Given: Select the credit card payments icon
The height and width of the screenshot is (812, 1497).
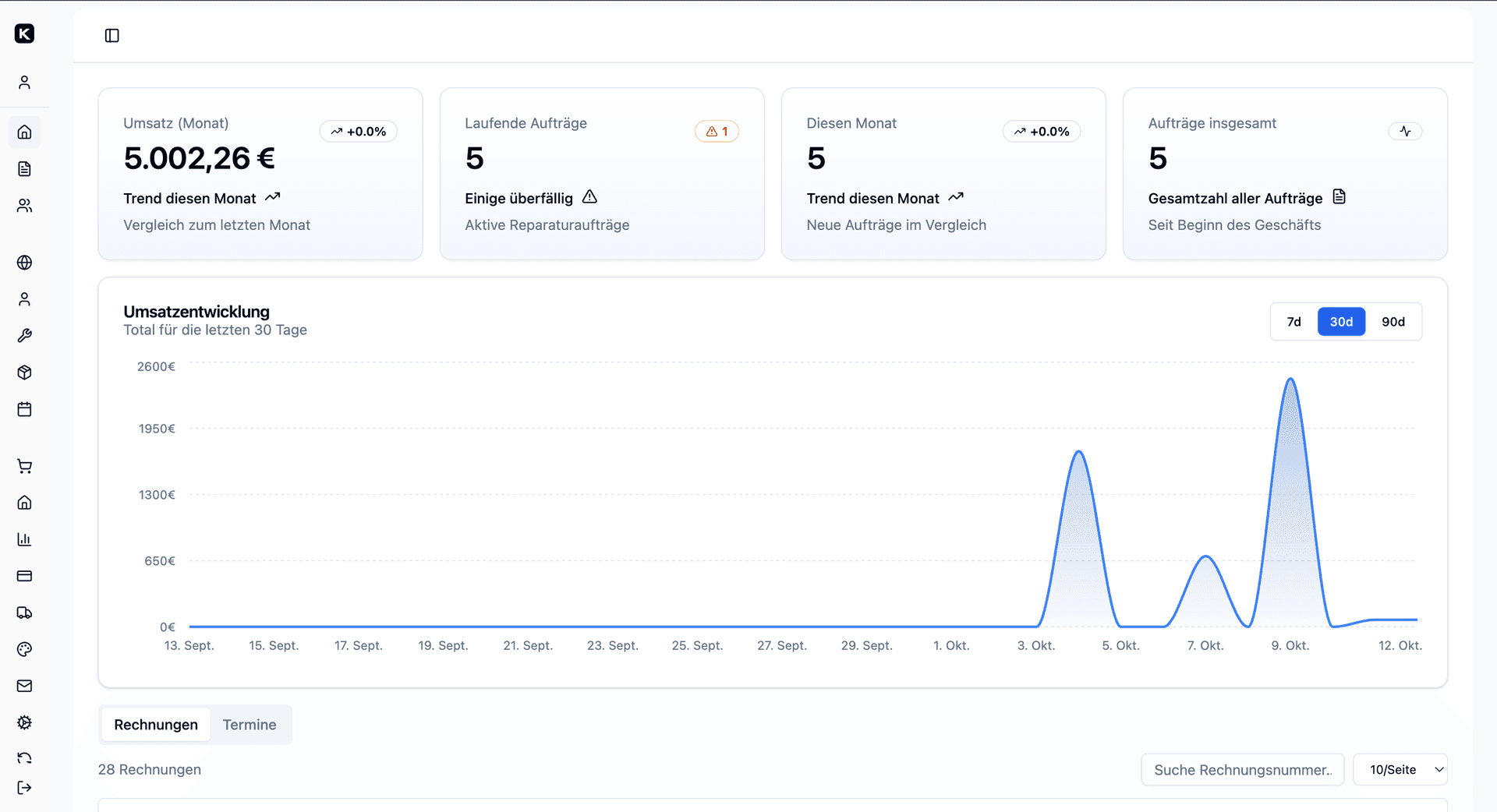Looking at the screenshot, I should click(24, 576).
